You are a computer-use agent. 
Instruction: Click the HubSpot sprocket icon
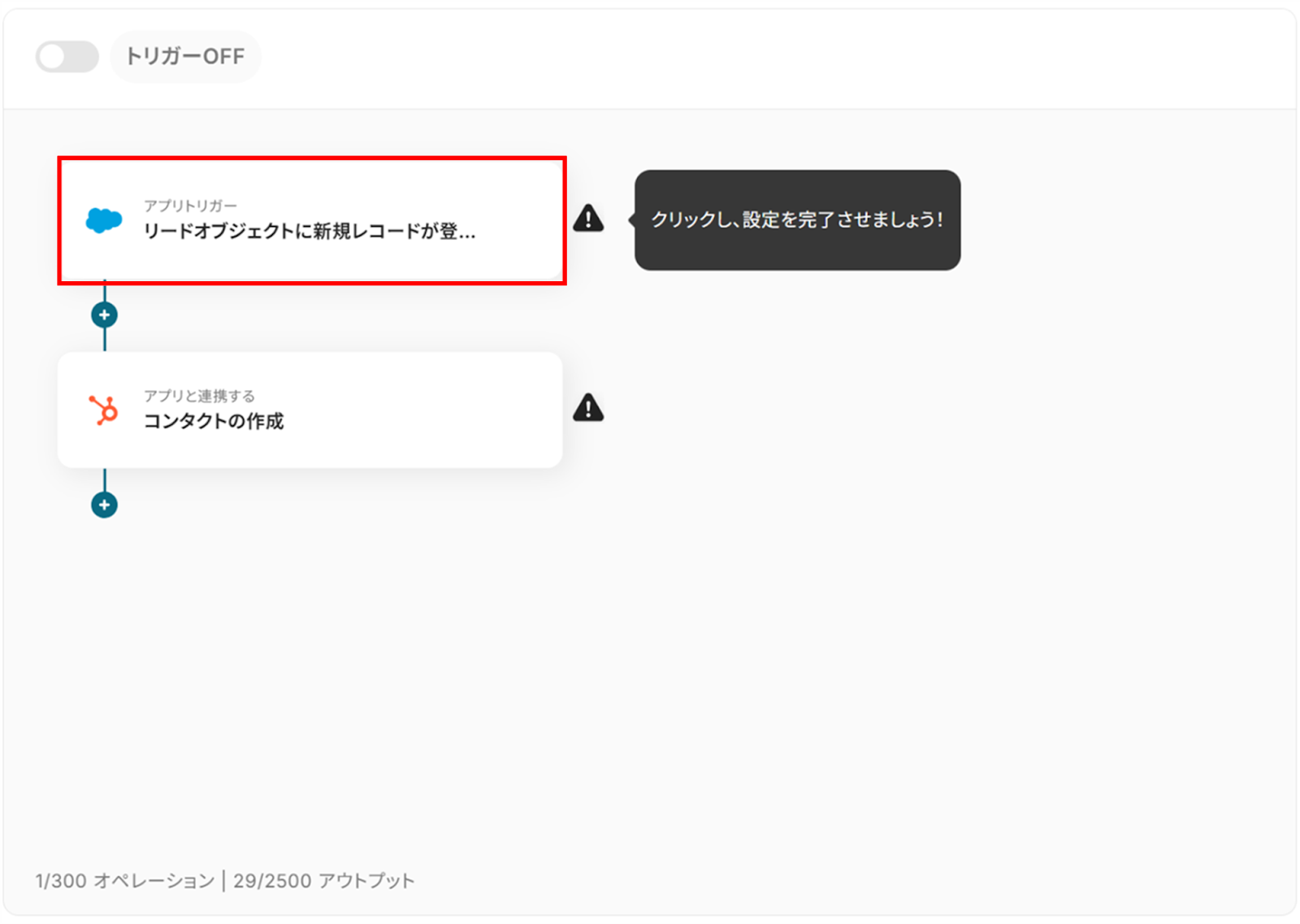(104, 410)
